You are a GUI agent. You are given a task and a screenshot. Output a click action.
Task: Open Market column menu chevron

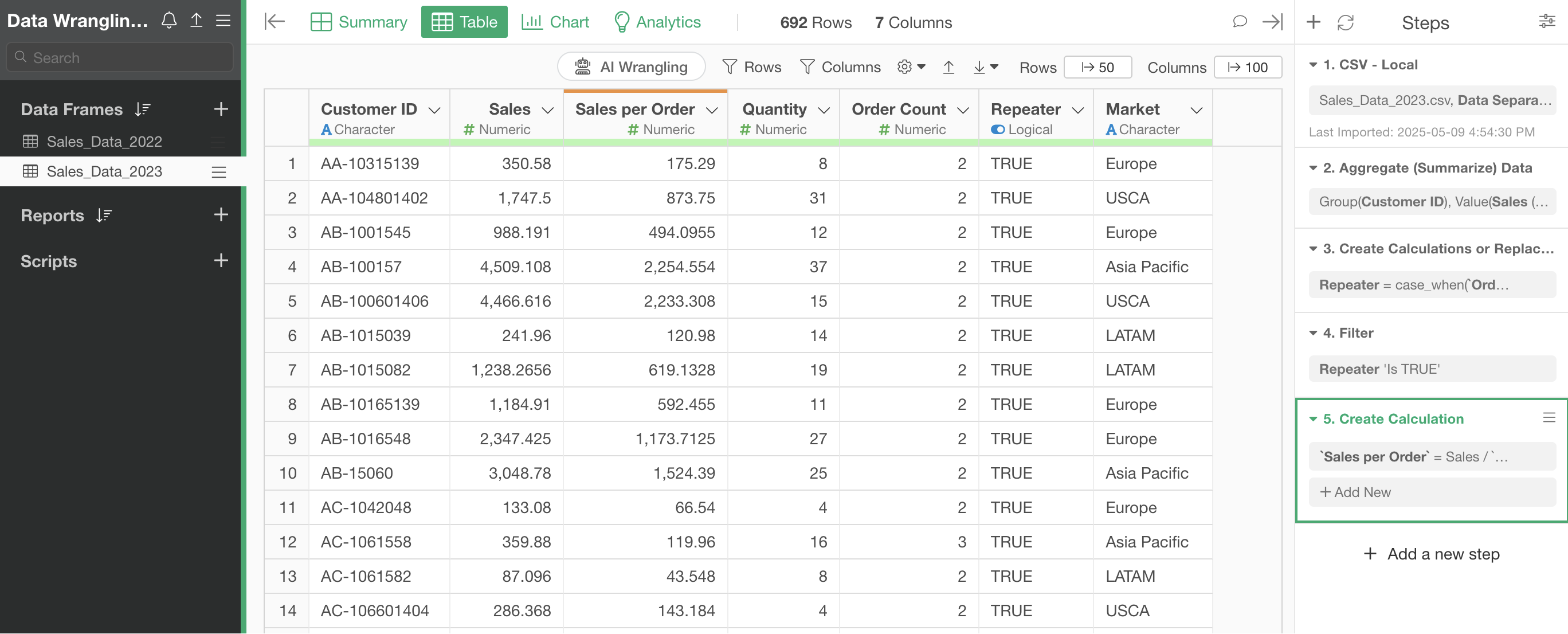[x=1196, y=110]
